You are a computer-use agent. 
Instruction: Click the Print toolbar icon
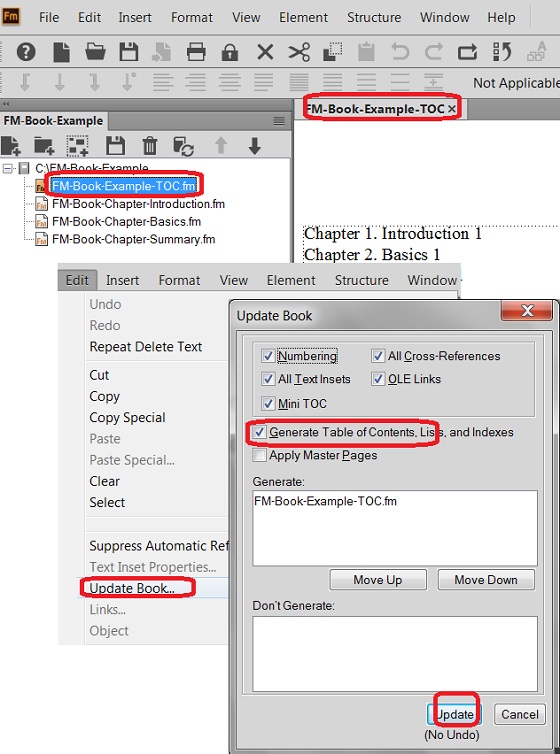(196, 51)
